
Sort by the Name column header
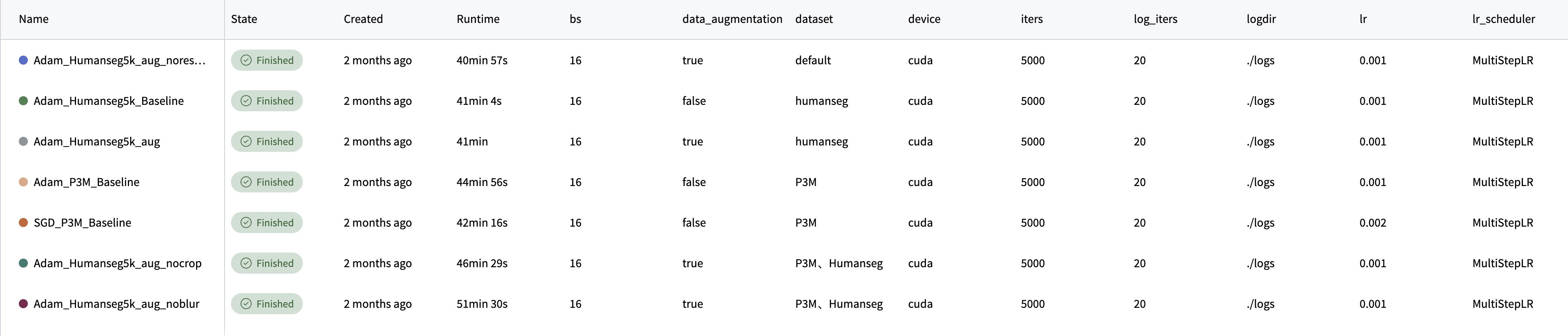click(33, 19)
